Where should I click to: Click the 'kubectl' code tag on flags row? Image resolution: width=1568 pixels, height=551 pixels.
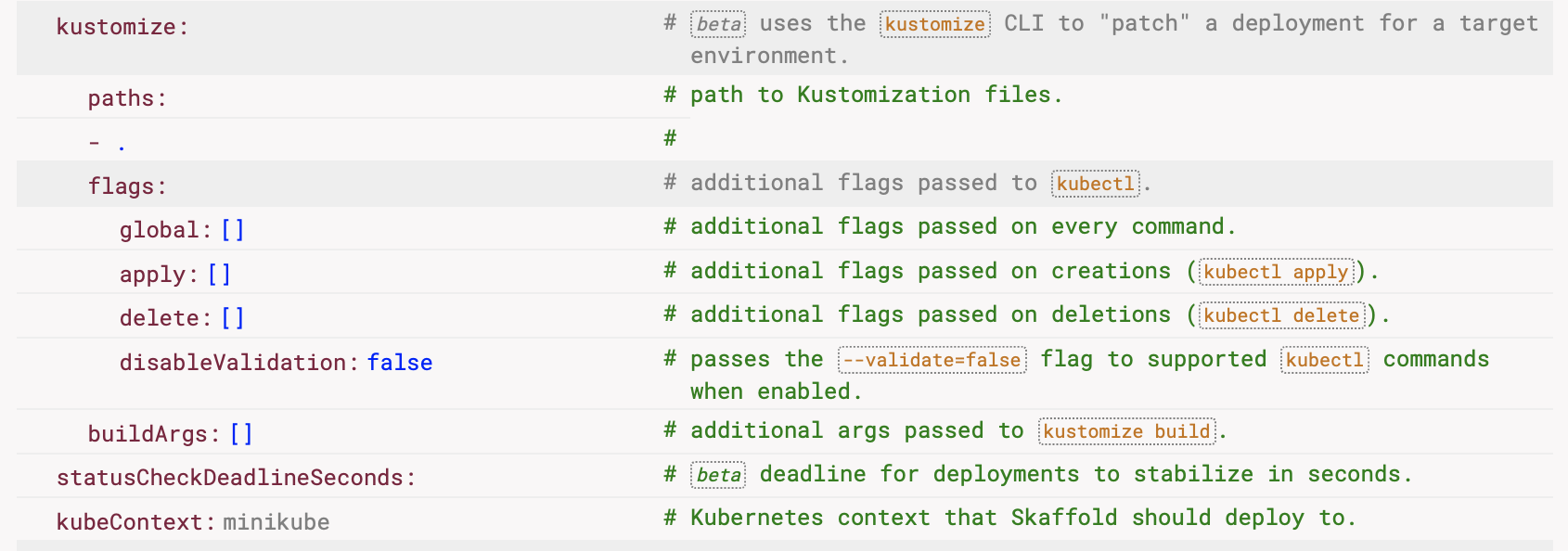click(1095, 184)
